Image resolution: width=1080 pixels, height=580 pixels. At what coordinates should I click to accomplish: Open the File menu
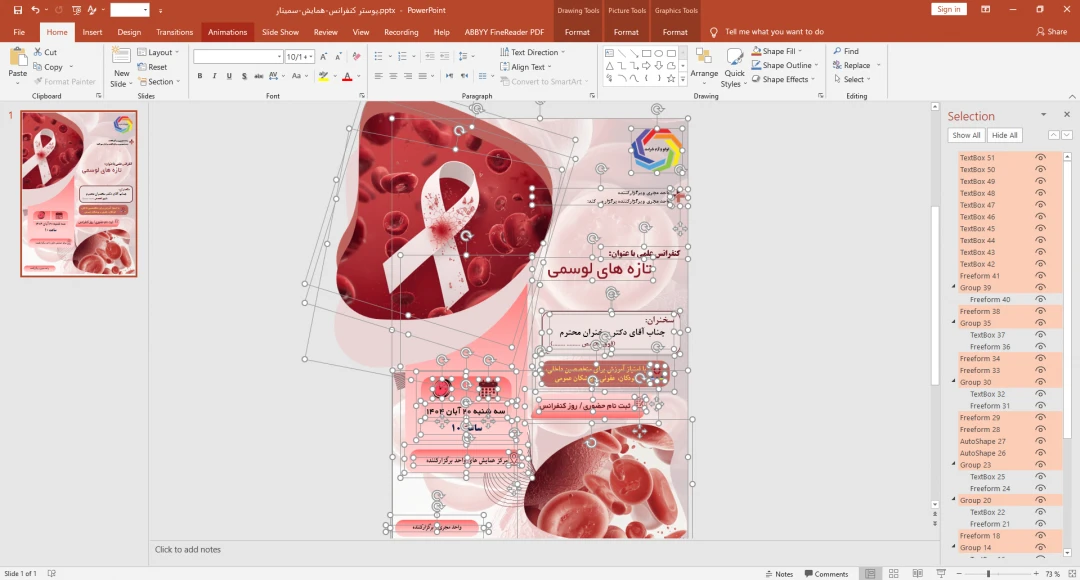click(19, 32)
